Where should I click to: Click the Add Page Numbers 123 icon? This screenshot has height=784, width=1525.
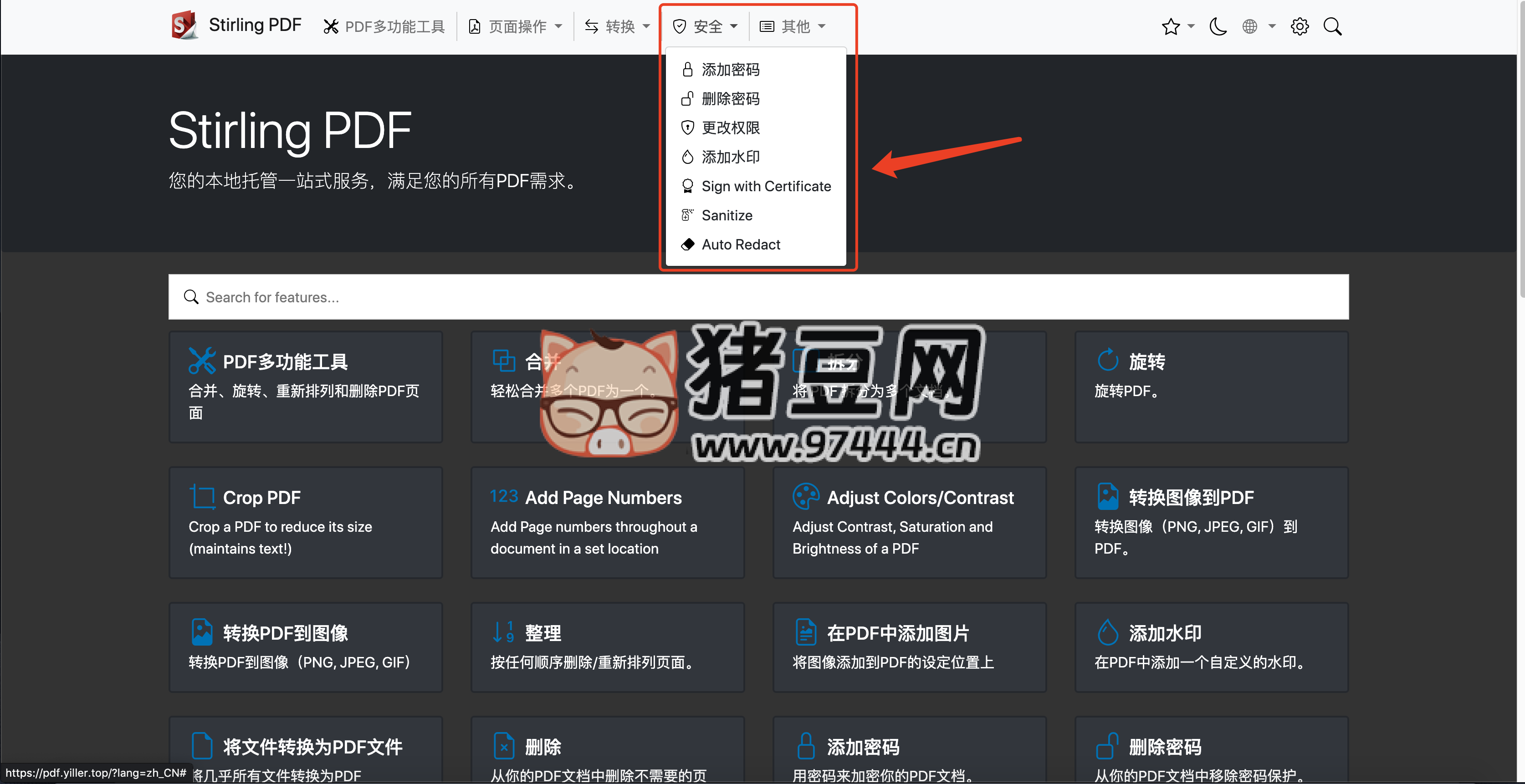pyautogui.click(x=504, y=496)
